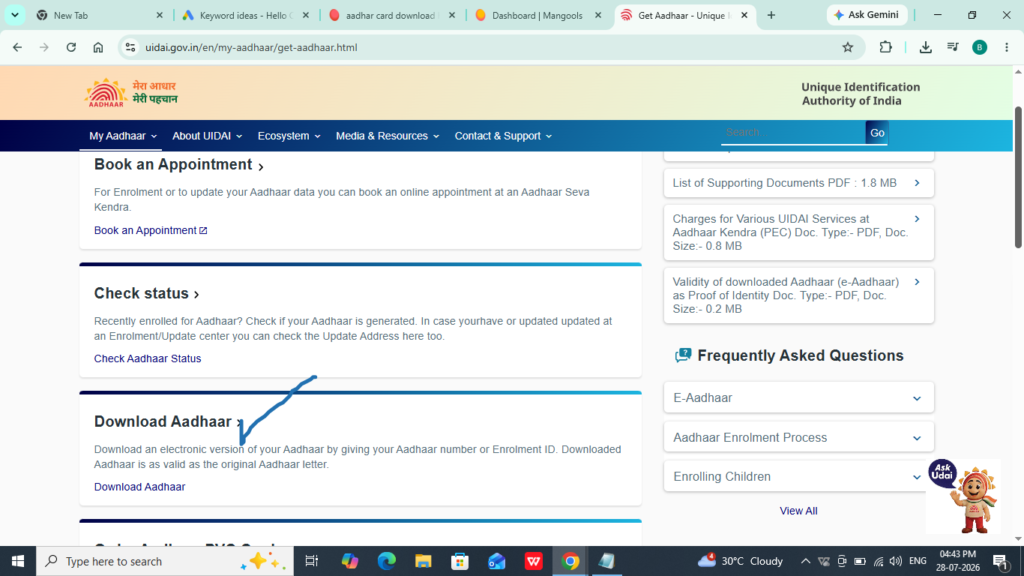This screenshot has width=1024, height=576.
Task: Open the My Aadhaar menu
Action: coord(123,136)
